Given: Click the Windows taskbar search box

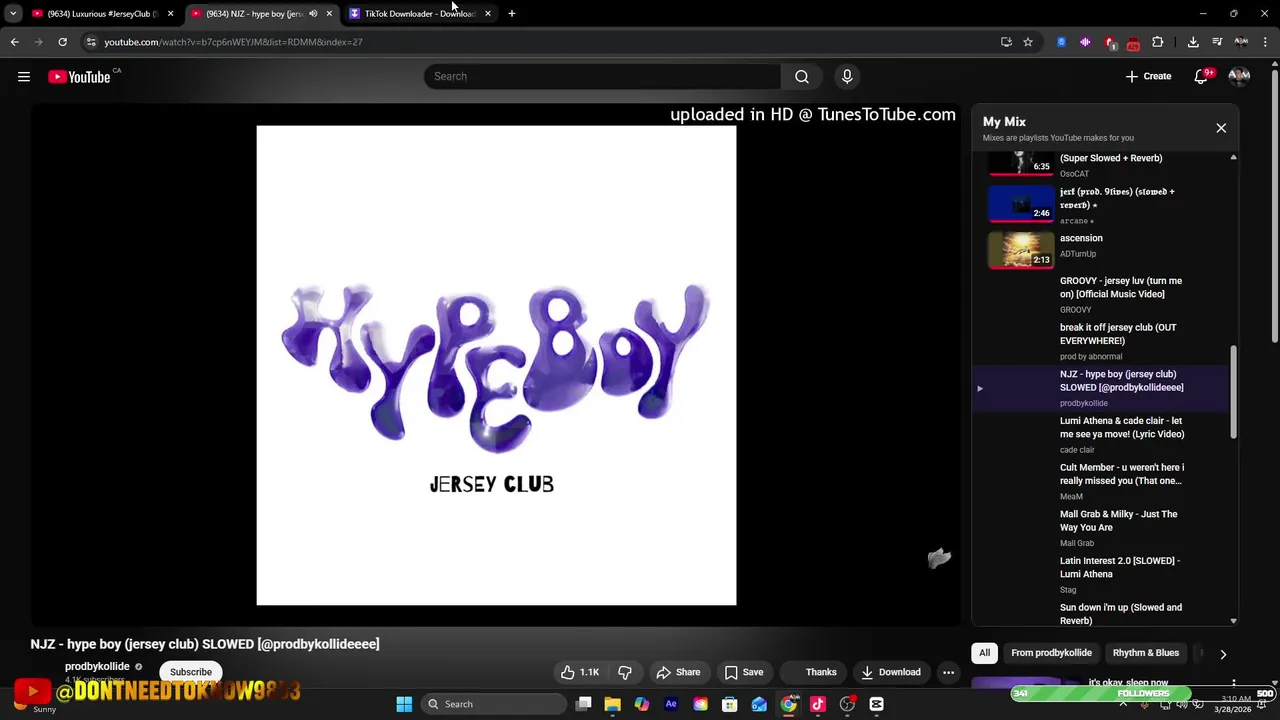Looking at the screenshot, I should 494,704.
